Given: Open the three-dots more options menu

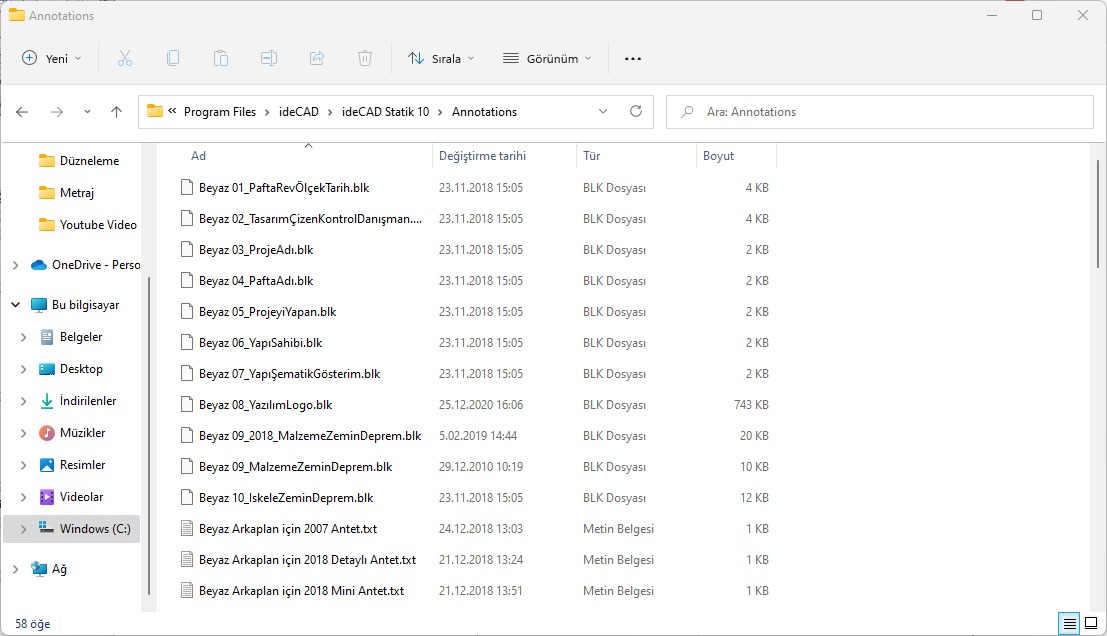Looking at the screenshot, I should (x=632, y=59).
